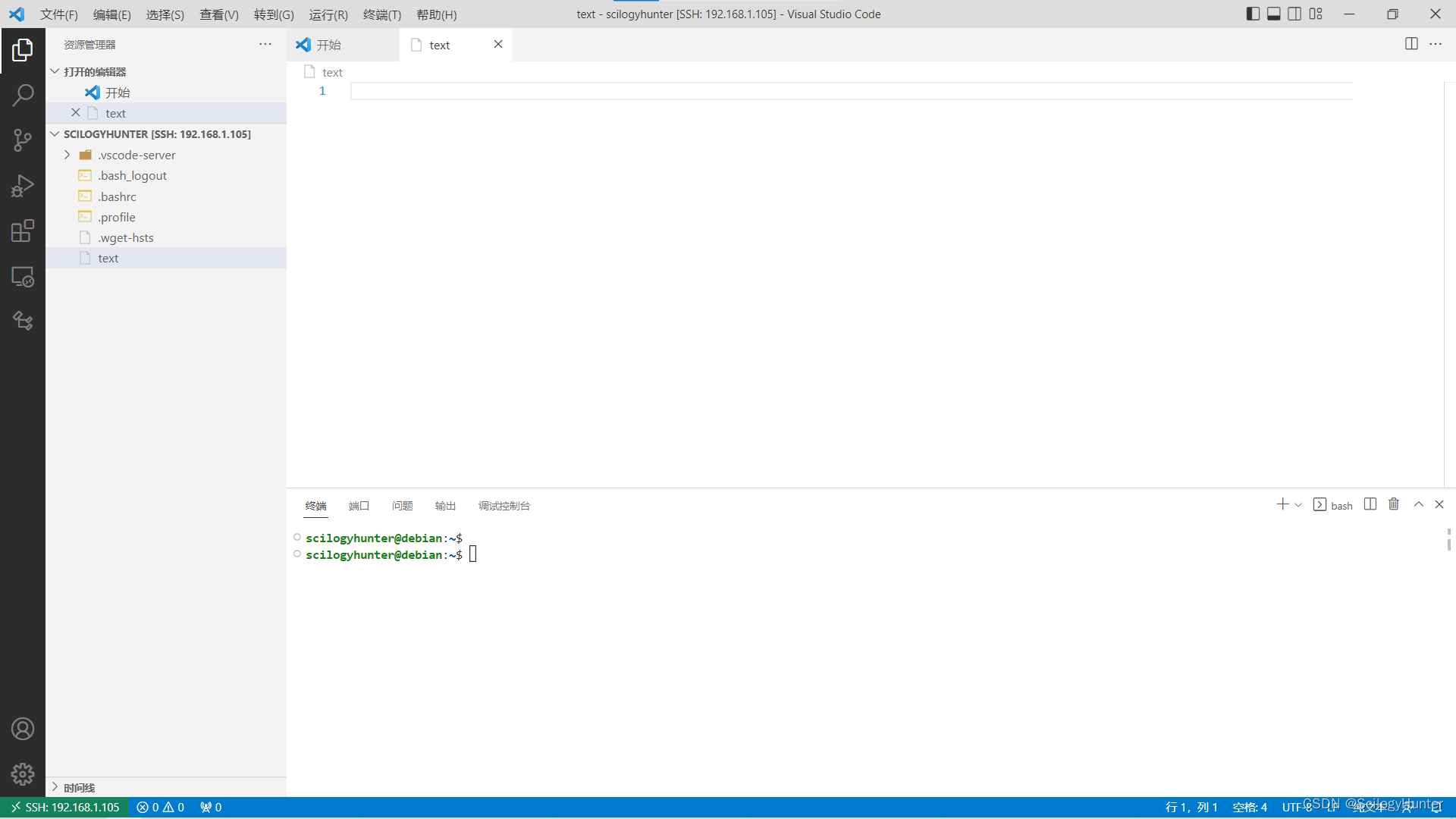Split the editor to the right

[1411, 44]
